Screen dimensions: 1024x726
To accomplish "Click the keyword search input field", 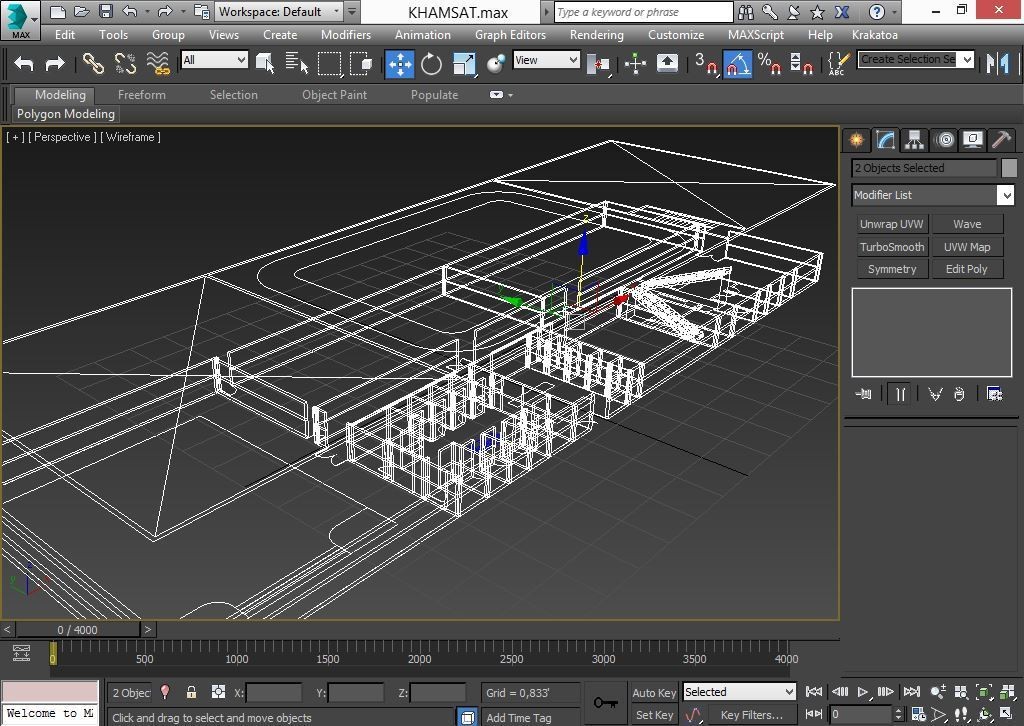I will click(641, 12).
